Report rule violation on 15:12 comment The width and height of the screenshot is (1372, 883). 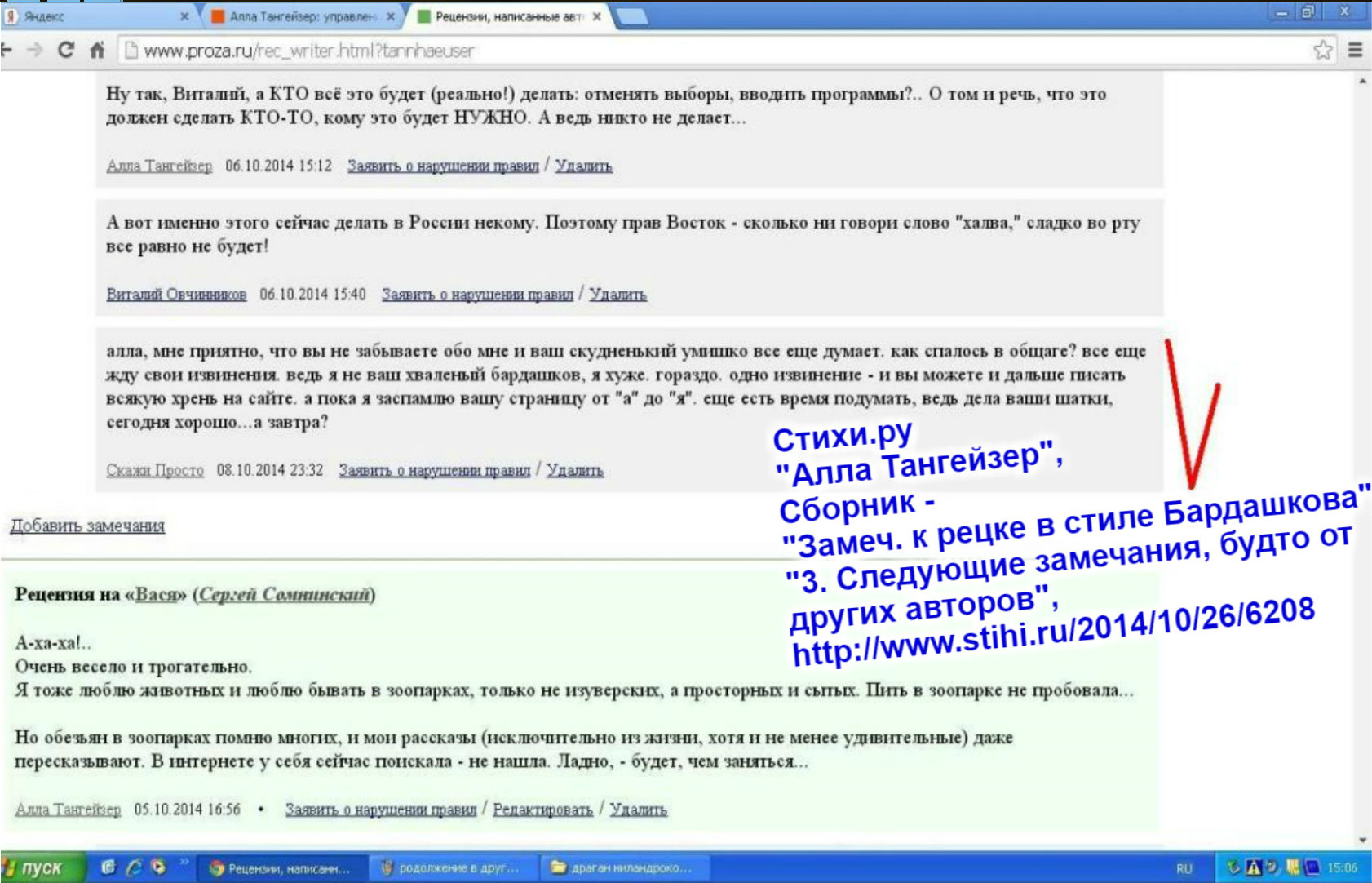pyautogui.click(x=443, y=166)
